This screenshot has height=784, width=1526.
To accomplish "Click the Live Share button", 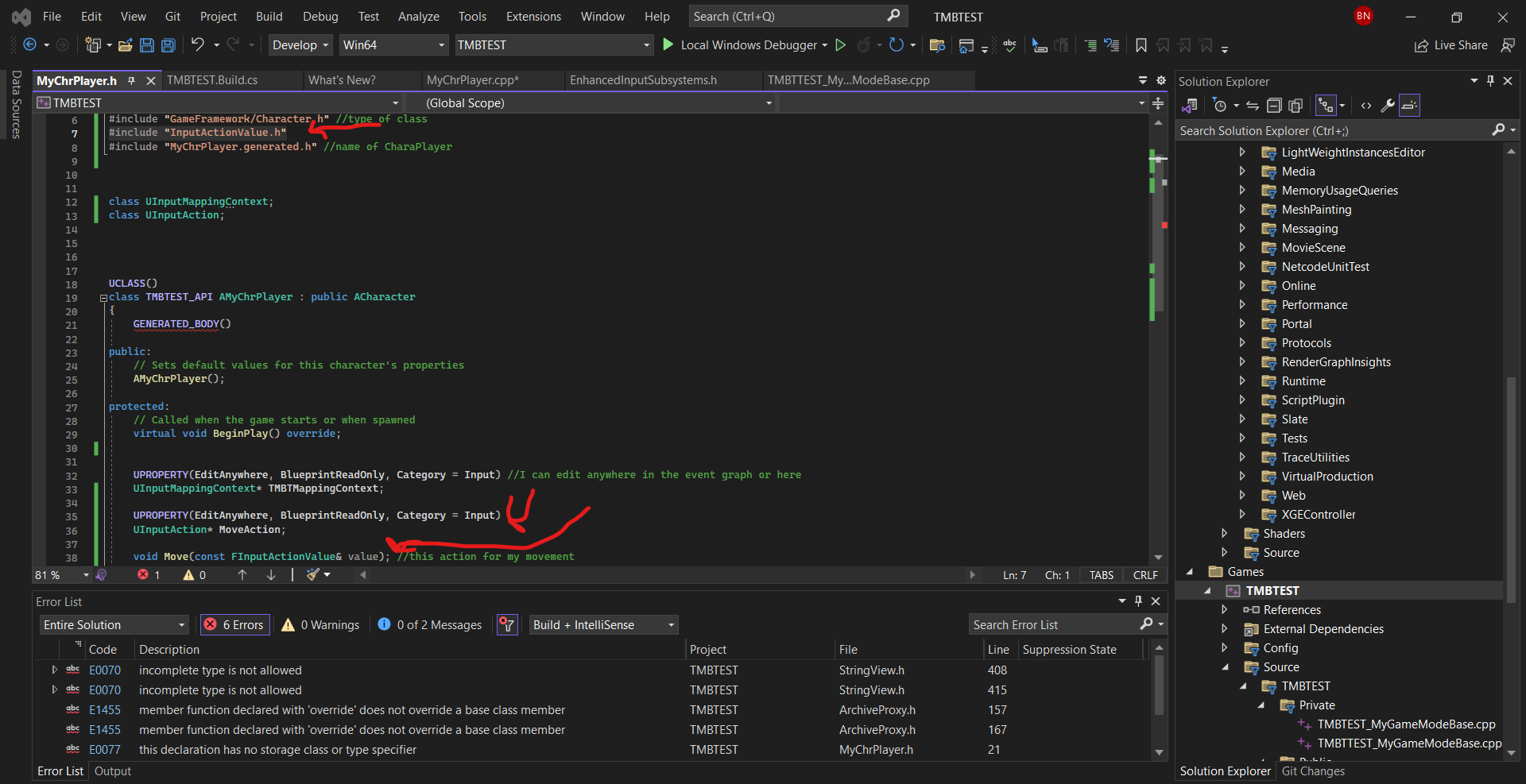I will tap(1451, 45).
